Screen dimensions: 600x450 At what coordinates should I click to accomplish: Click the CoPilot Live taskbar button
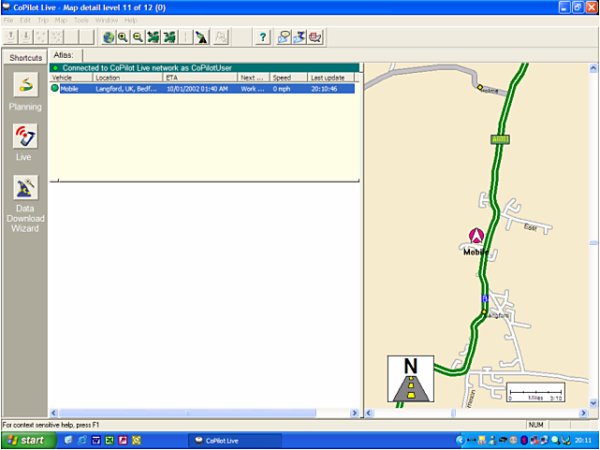coord(235,441)
